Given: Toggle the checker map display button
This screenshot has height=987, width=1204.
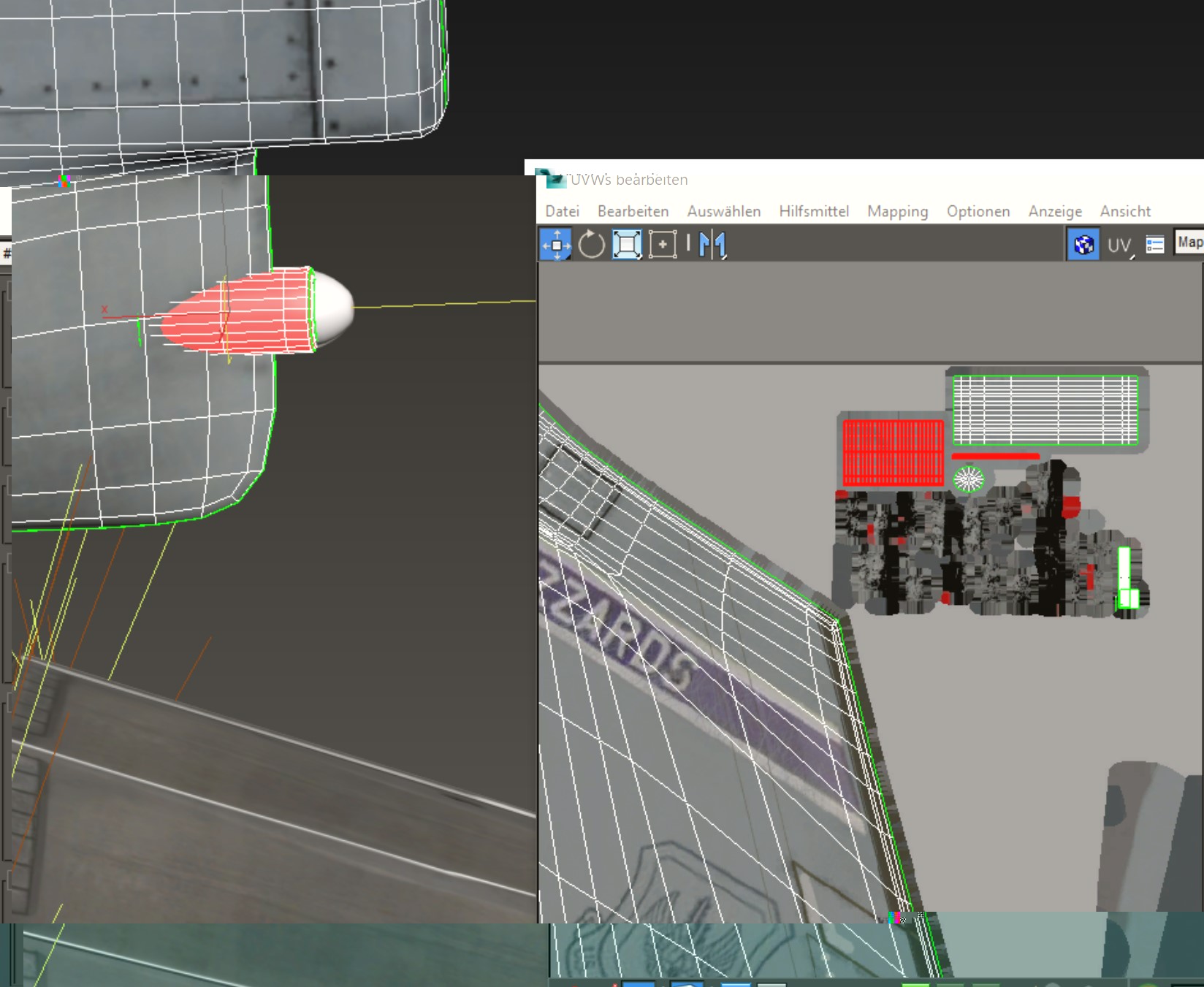Looking at the screenshot, I should [1083, 245].
